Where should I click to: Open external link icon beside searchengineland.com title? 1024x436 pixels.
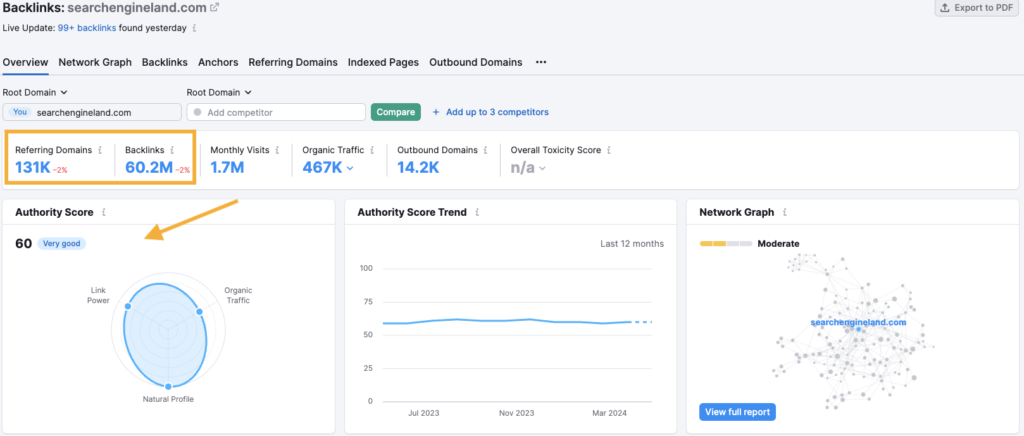(x=214, y=8)
